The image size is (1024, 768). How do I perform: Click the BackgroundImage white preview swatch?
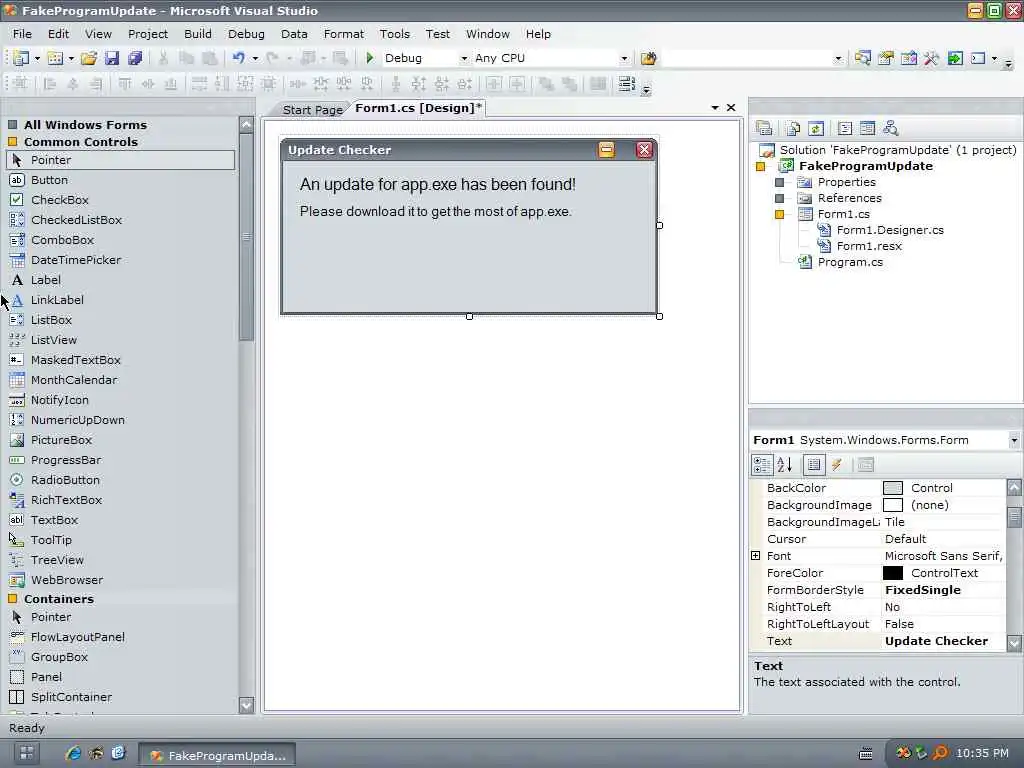(x=893, y=505)
